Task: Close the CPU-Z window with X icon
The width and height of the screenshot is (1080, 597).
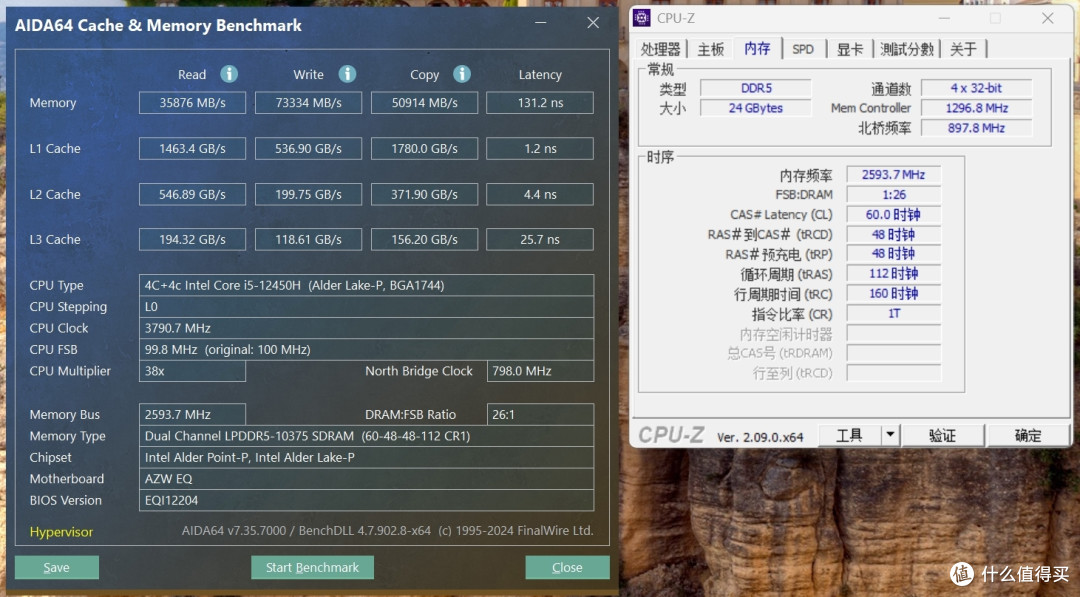Action: pyautogui.click(x=1048, y=19)
